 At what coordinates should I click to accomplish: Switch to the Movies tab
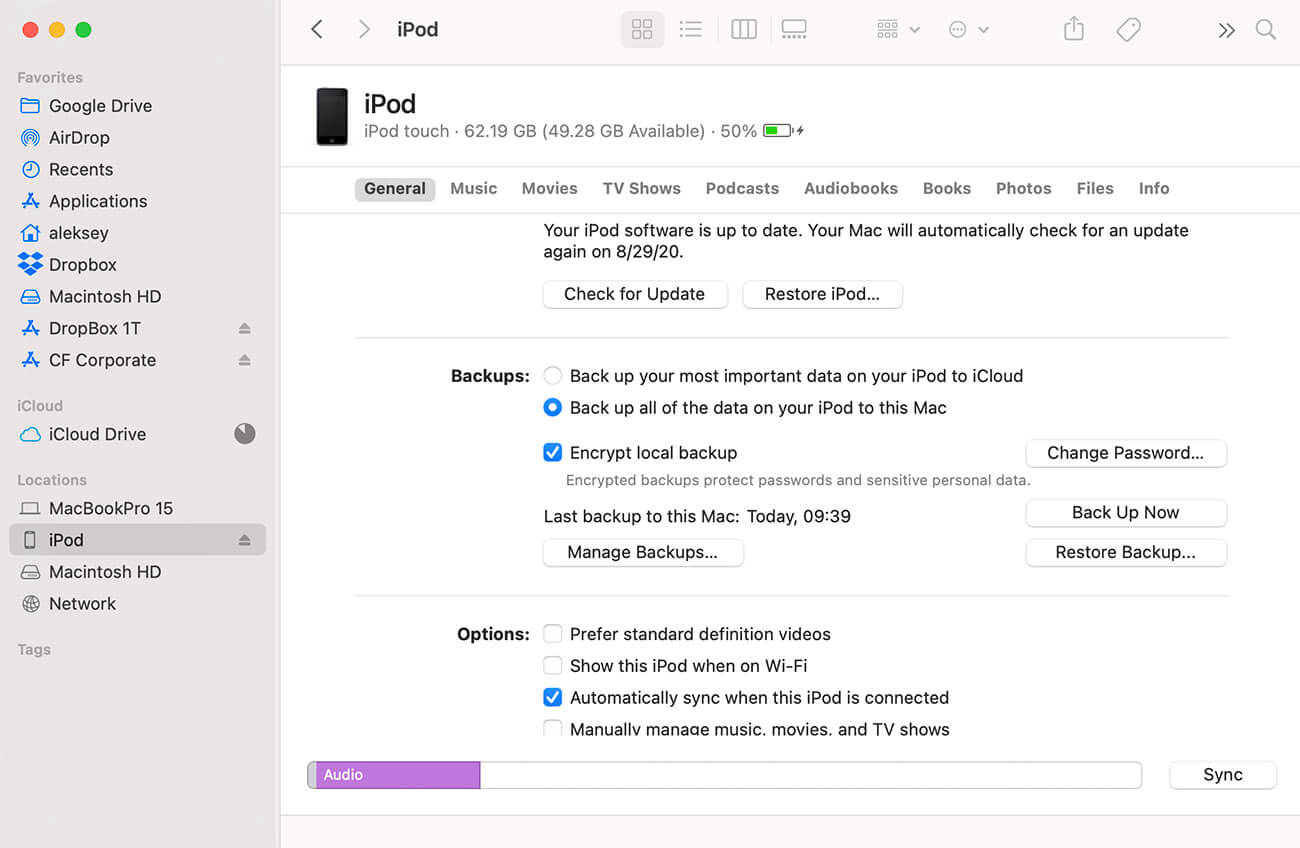coord(550,189)
